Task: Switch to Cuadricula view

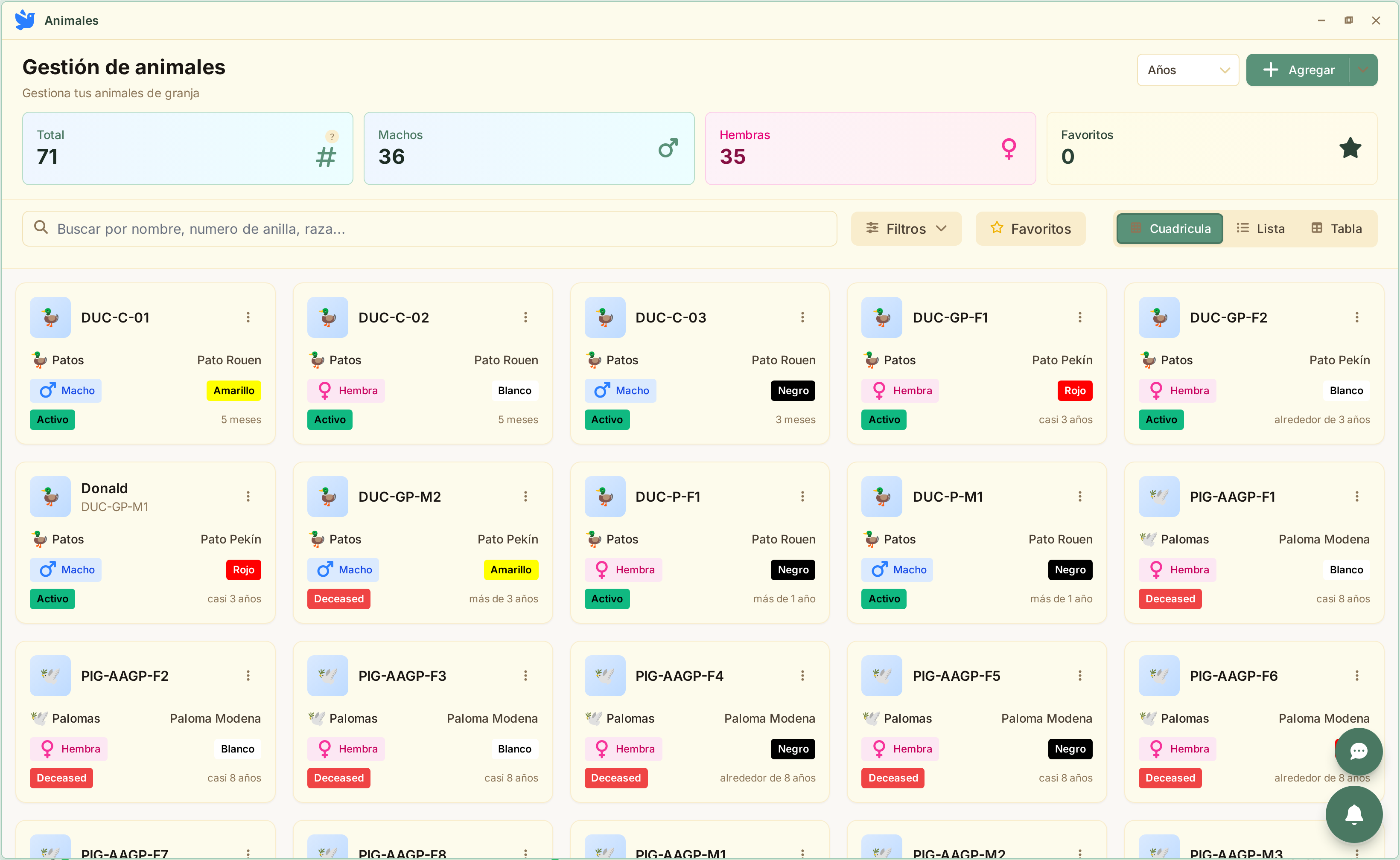Action: tap(1170, 229)
